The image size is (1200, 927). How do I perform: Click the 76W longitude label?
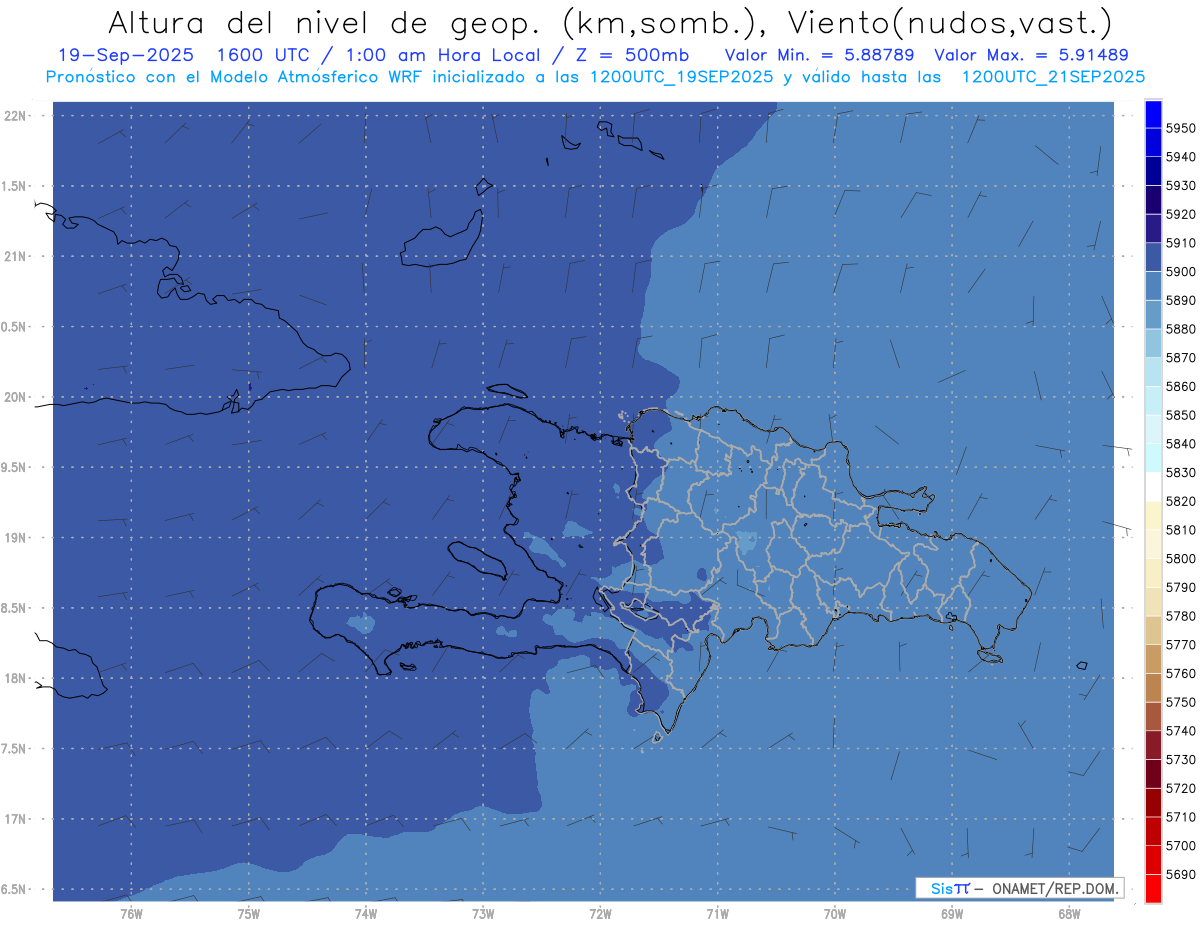click(x=131, y=913)
